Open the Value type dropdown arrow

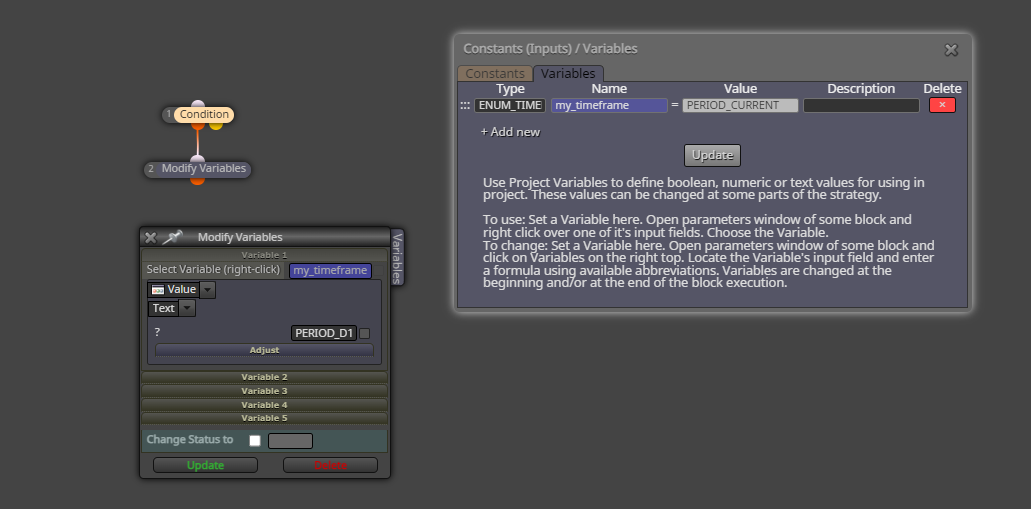coord(207,290)
